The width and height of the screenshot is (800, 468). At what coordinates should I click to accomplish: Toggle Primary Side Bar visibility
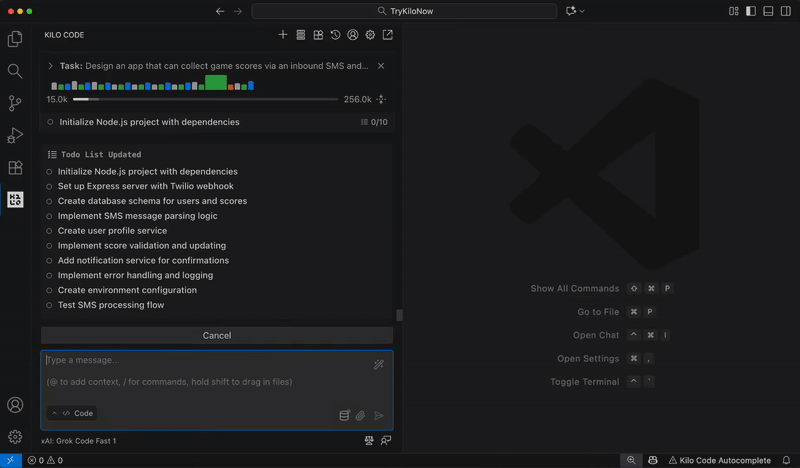click(751, 11)
